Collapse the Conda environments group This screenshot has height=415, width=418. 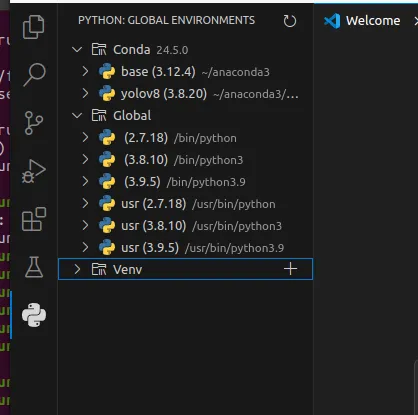(77, 50)
